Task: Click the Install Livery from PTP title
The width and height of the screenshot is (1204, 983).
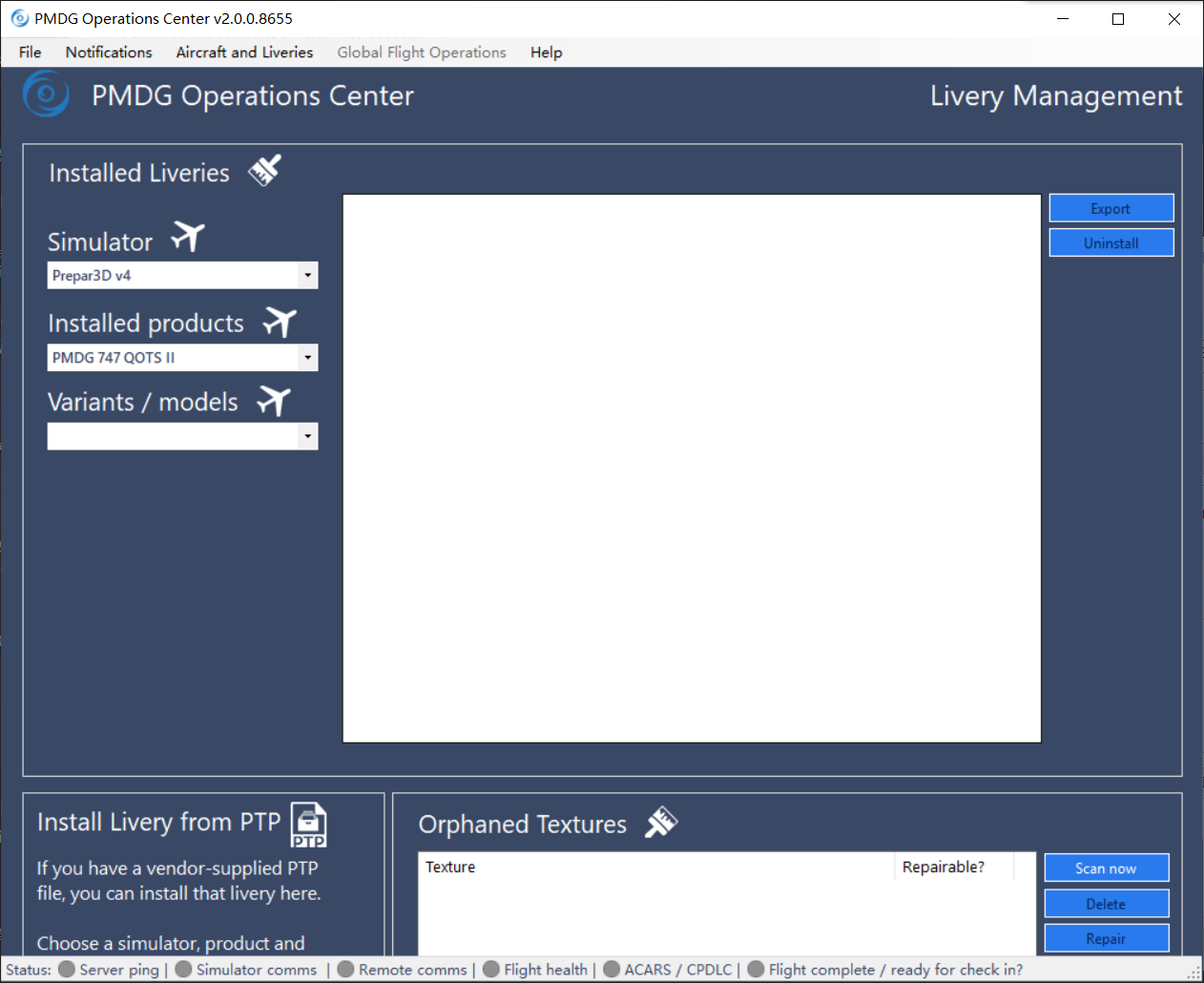Action: pyautogui.click(x=158, y=822)
